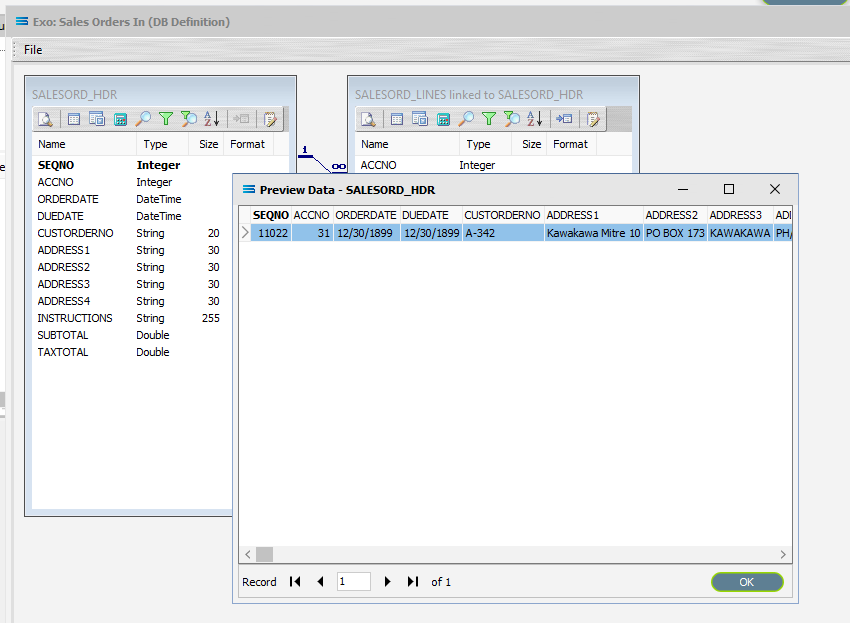Go to next record
This screenshot has height=623, width=850.
[387, 582]
